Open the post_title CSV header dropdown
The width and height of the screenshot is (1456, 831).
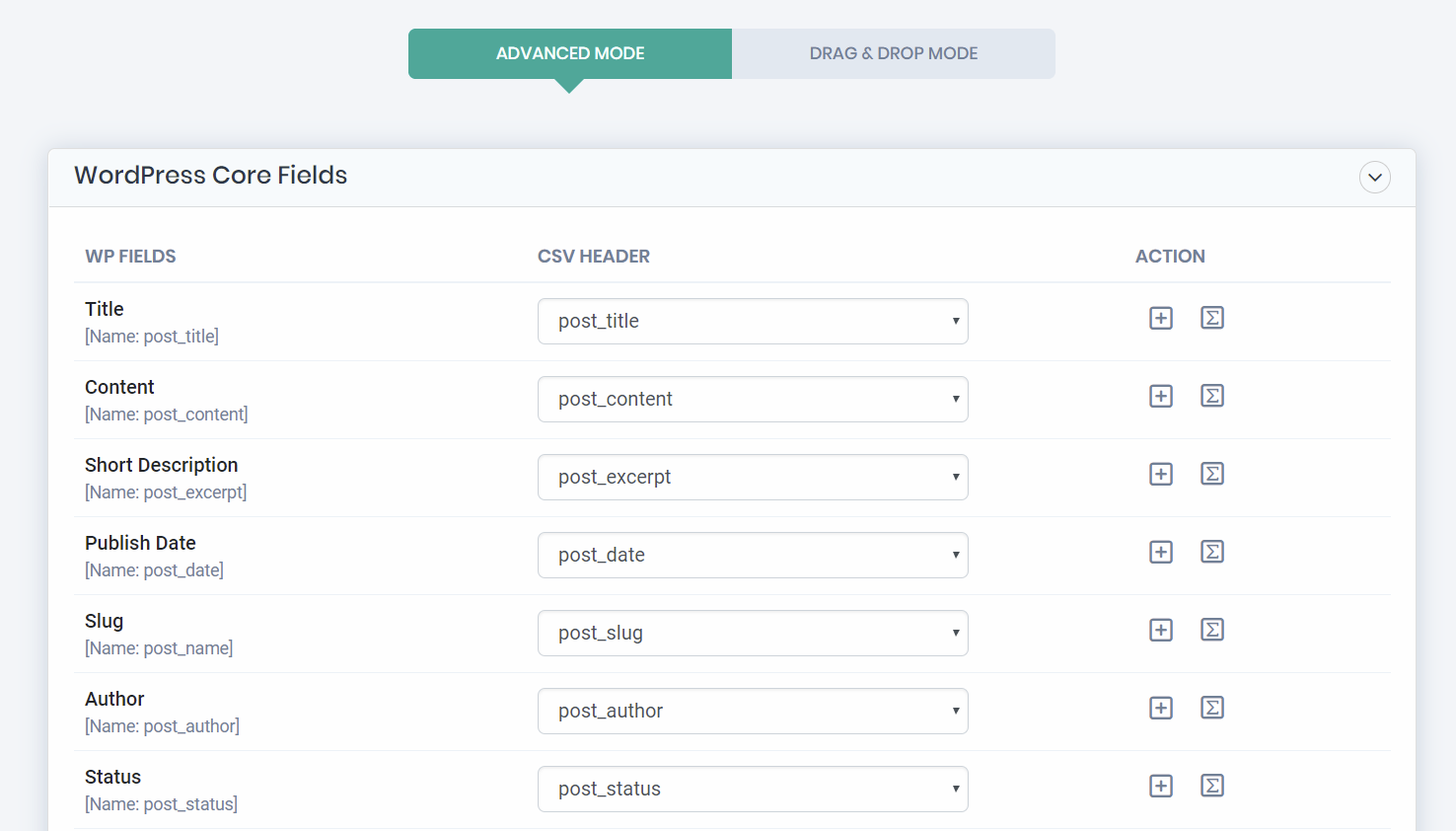(x=753, y=322)
